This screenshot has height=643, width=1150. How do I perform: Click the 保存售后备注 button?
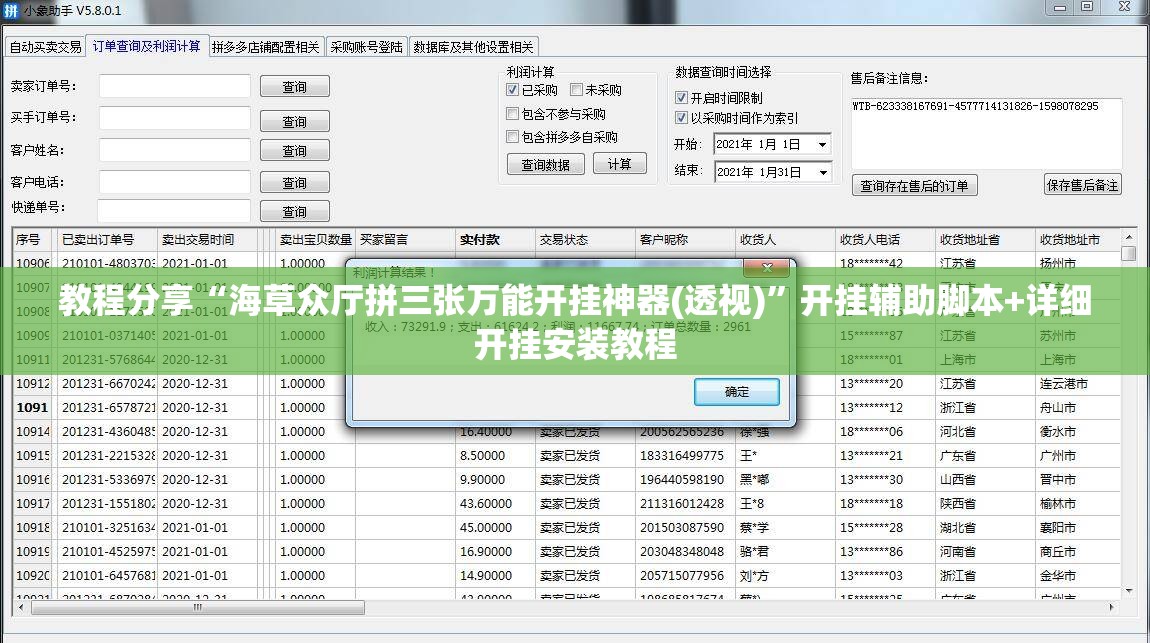1083,185
